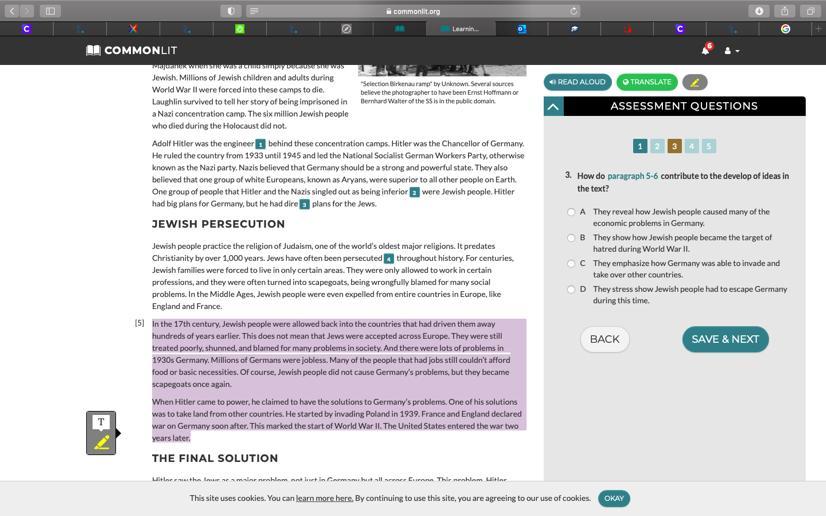Click Safari's forward arrow button
Image resolution: width=826 pixels, height=516 pixels.
27,11
